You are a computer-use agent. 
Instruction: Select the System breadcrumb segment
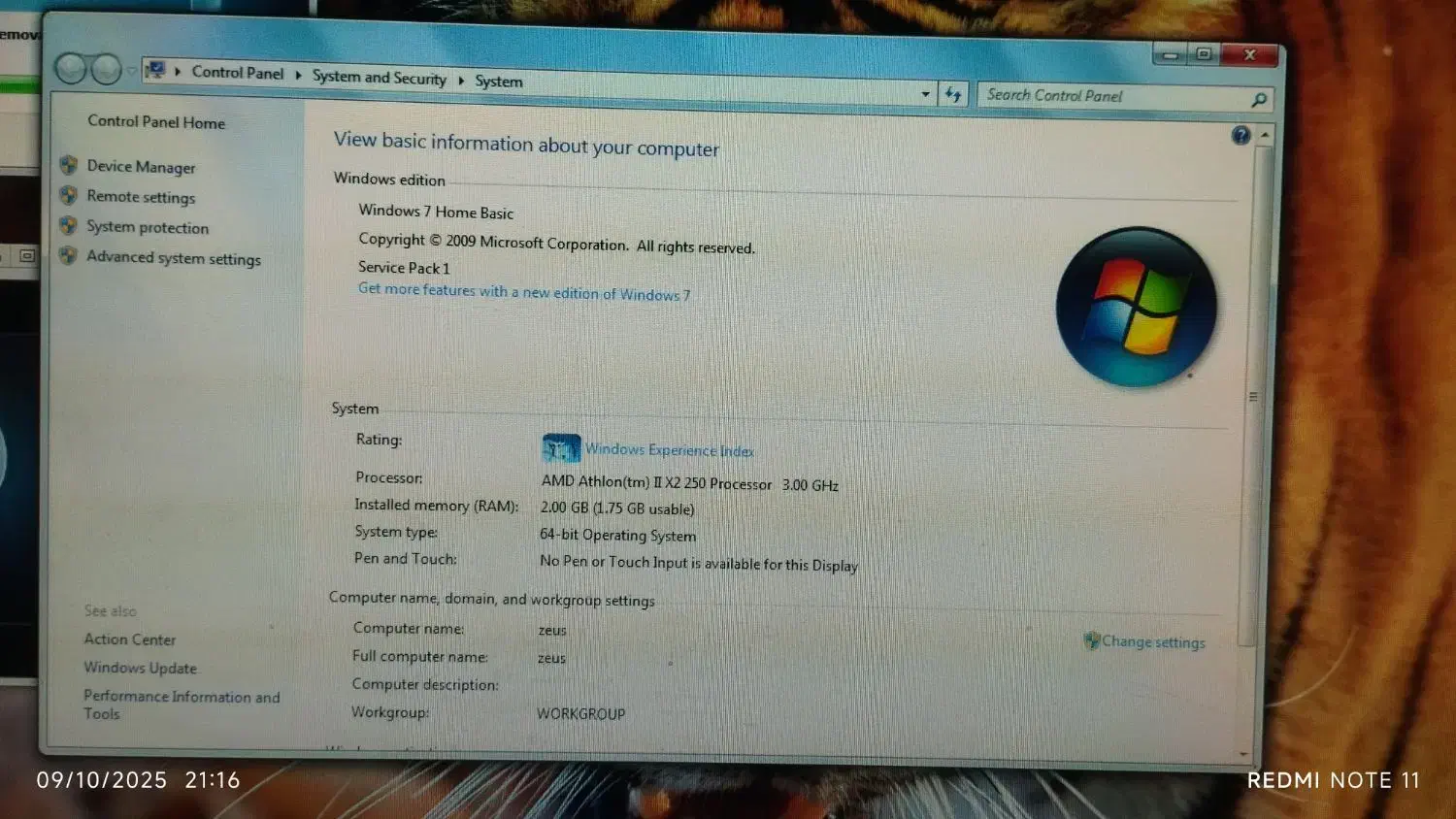(499, 82)
